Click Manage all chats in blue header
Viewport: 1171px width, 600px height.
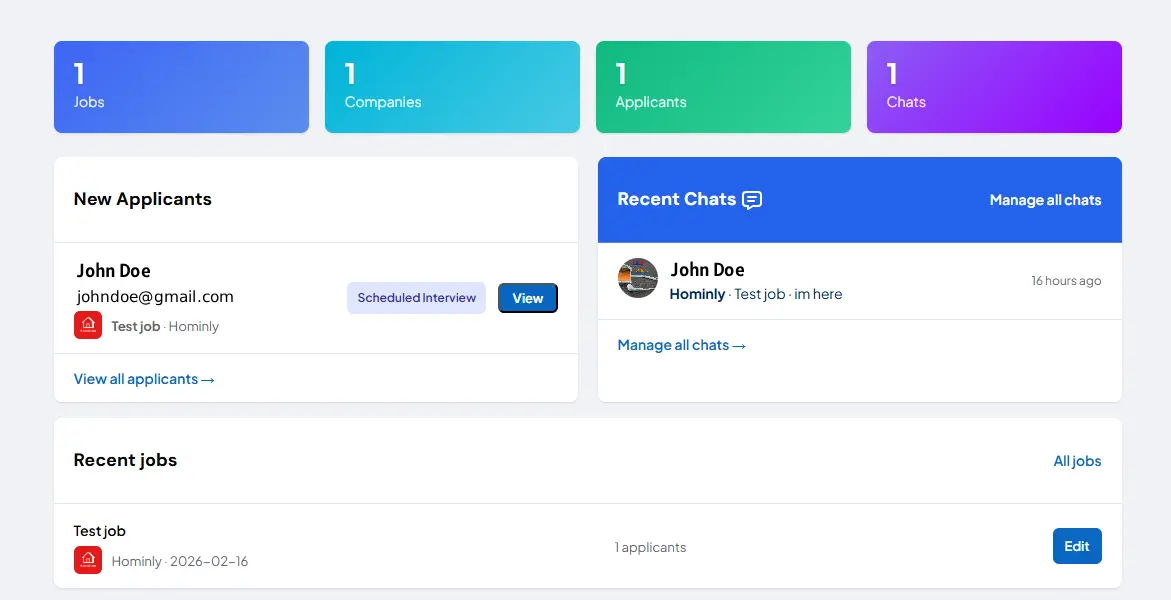point(1045,200)
